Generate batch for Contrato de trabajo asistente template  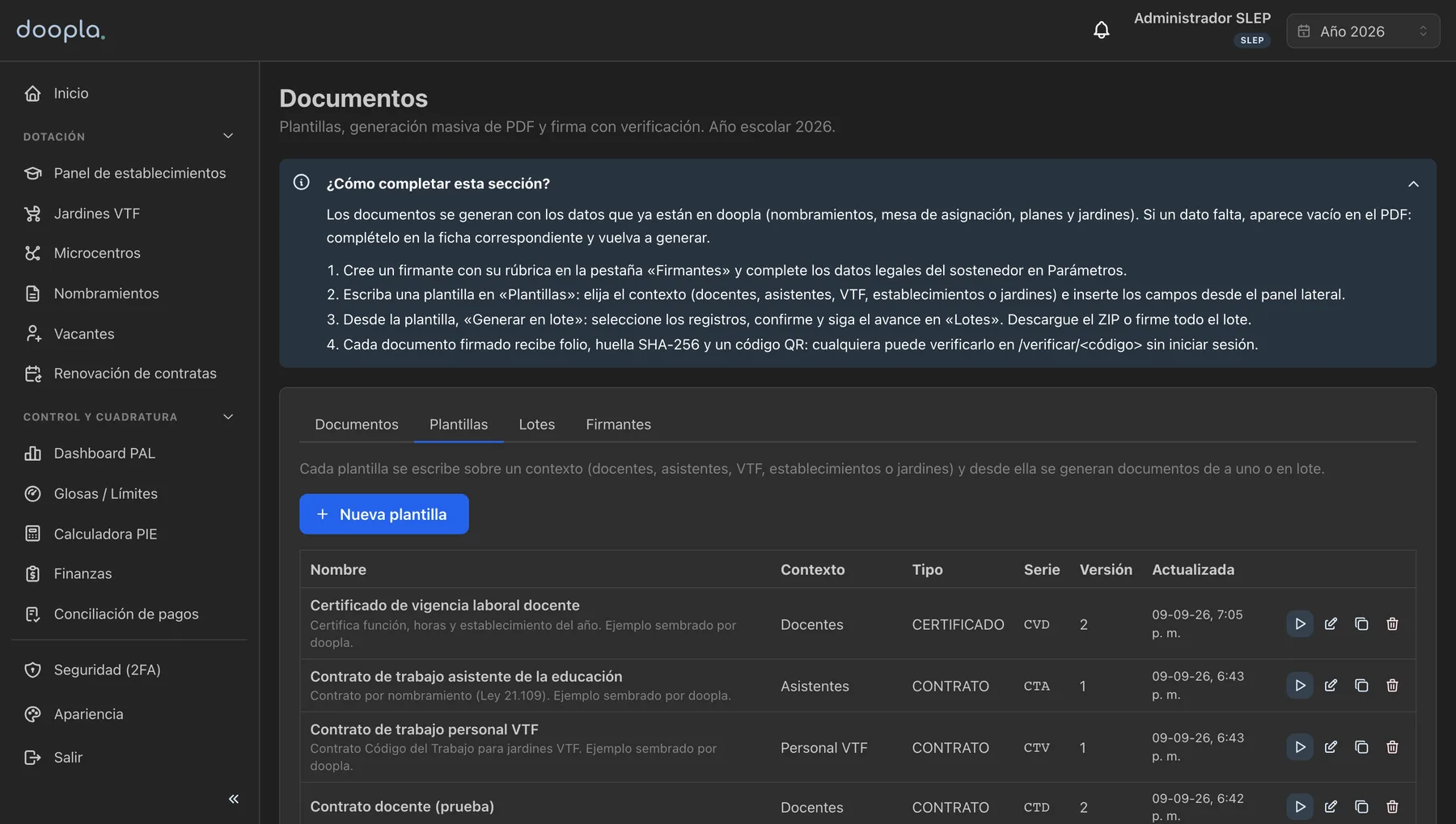click(1300, 686)
